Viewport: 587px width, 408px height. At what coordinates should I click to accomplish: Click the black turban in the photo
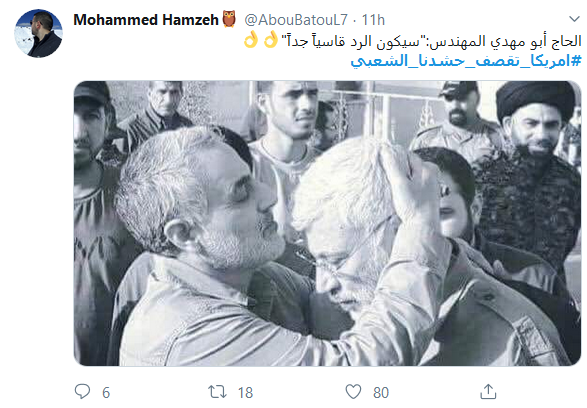tap(535, 98)
